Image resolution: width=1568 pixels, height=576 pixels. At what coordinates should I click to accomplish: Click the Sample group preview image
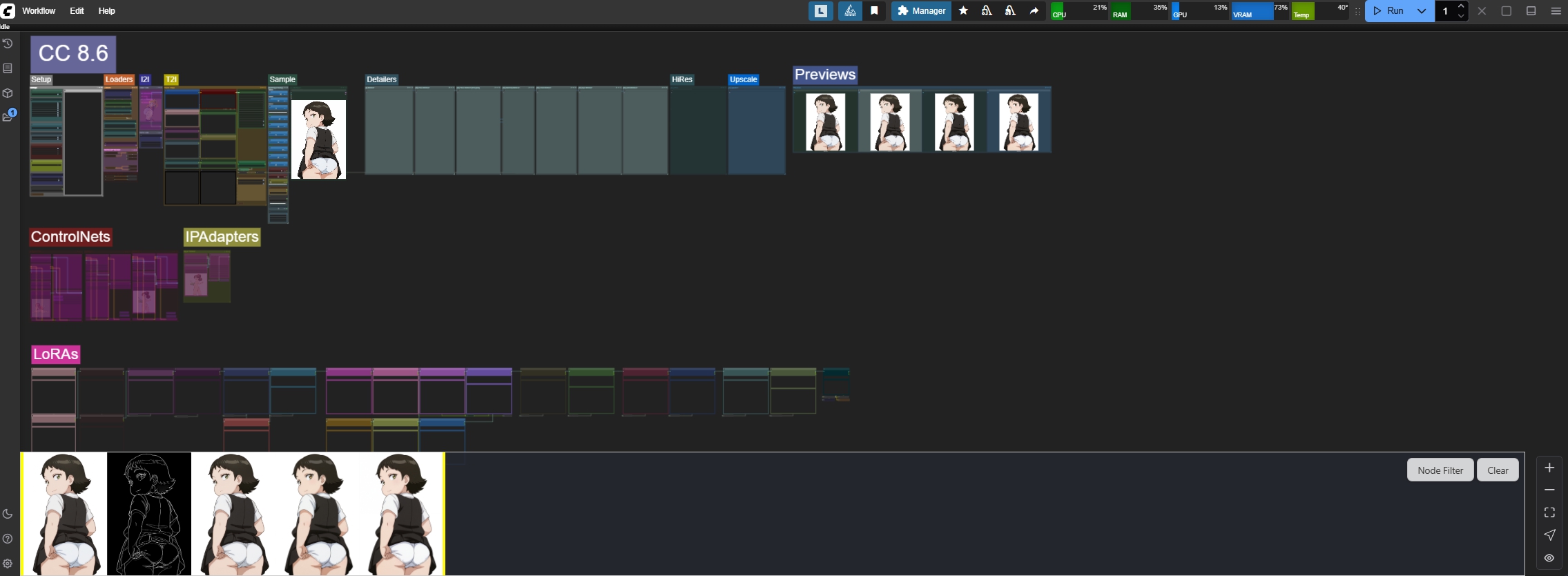pyautogui.click(x=318, y=140)
